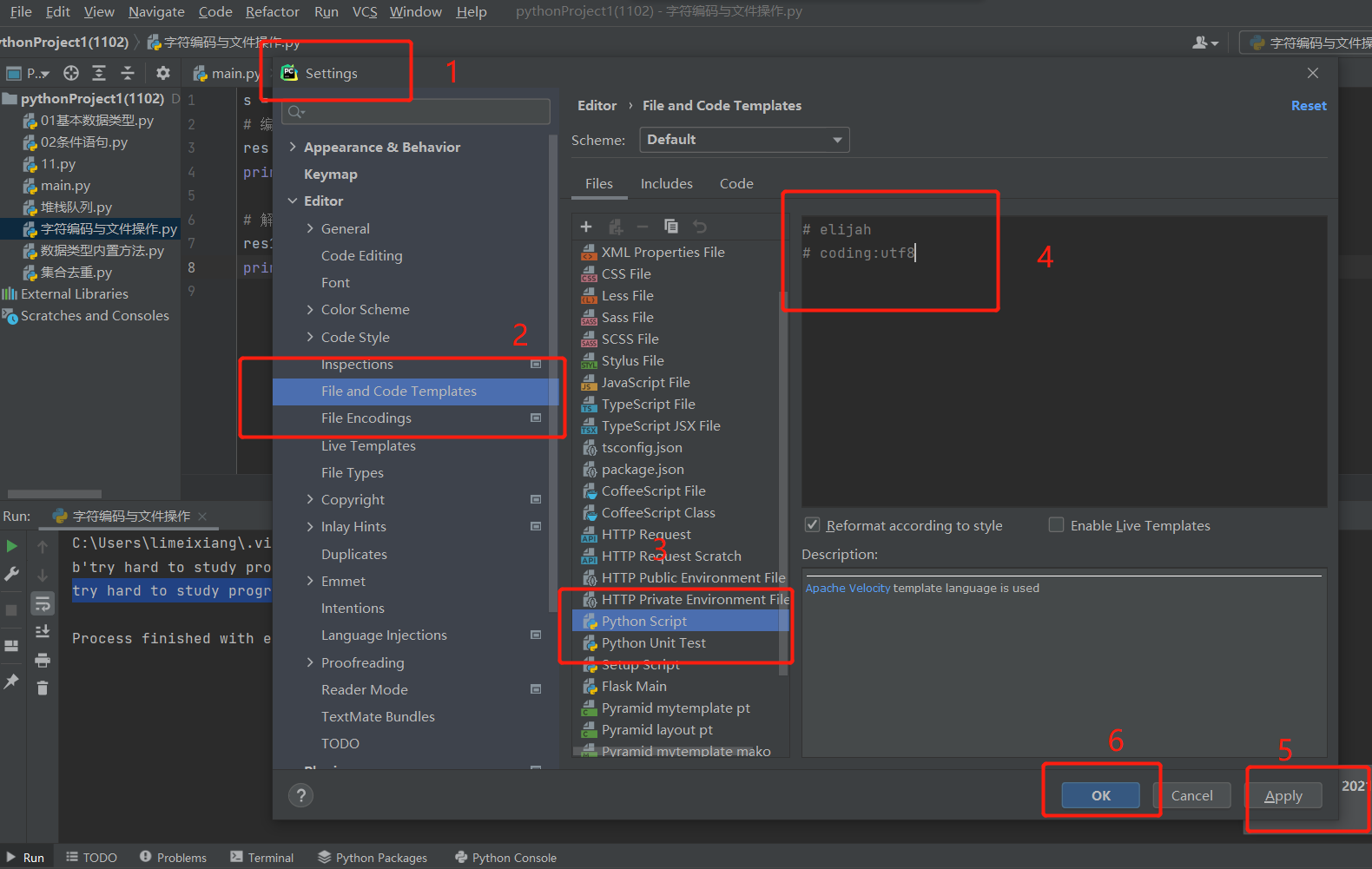Click the down arrow in Run panel
The height and width of the screenshot is (869, 1372).
coord(42,575)
